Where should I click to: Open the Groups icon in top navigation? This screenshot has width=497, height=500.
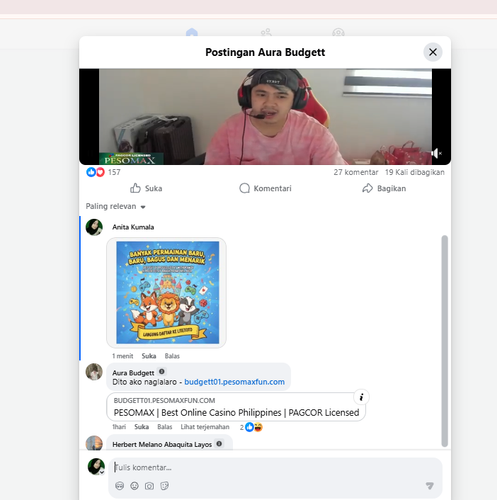[x=338, y=33]
